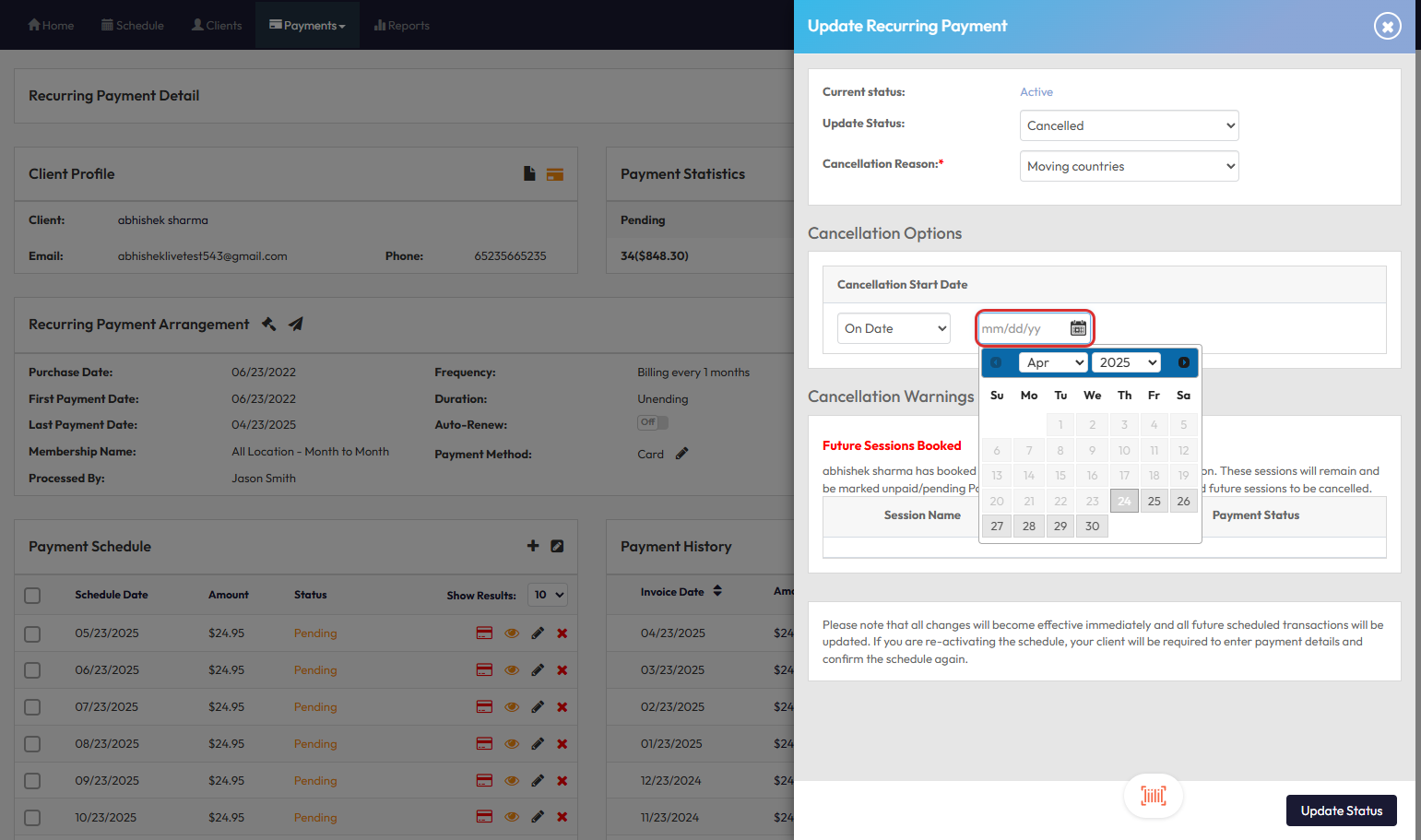Screen dimensions: 1421x840
Task: Select April 25 in the calendar
Action: coord(1154,501)
